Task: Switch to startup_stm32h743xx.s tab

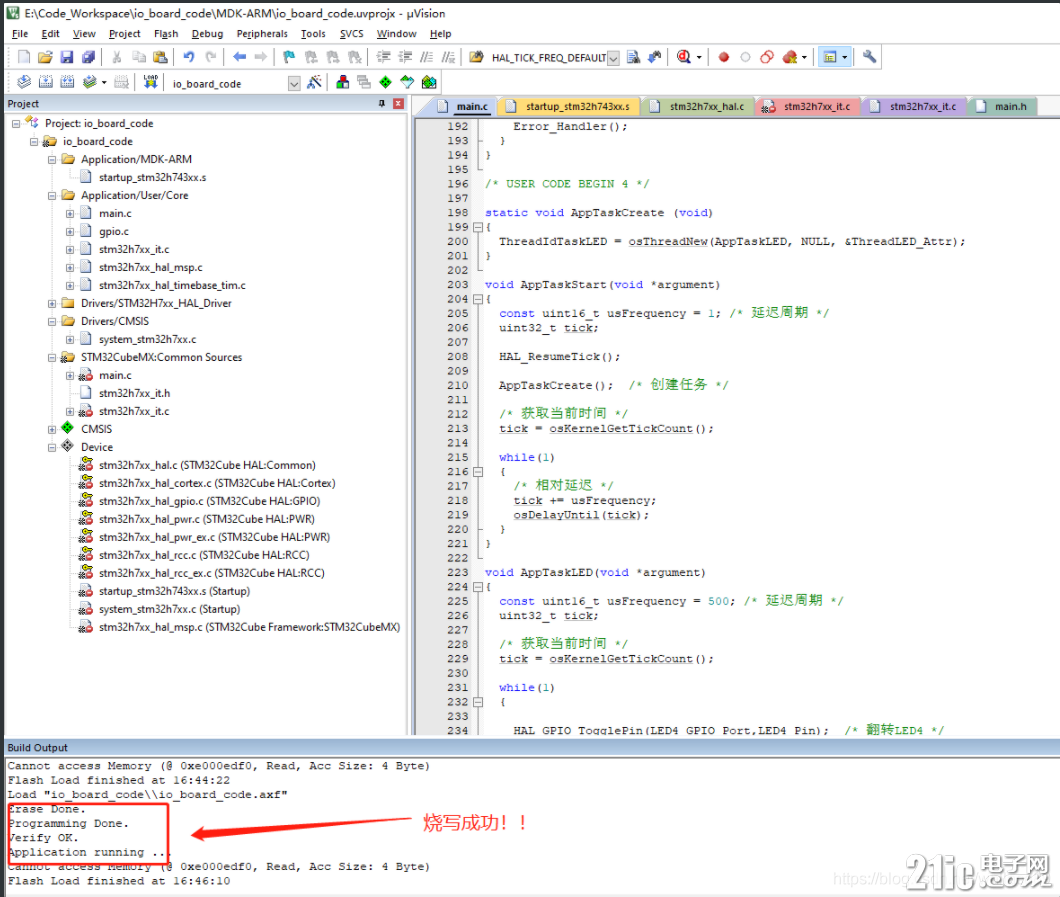Action: pyautogui.click(x=569, y=107)
